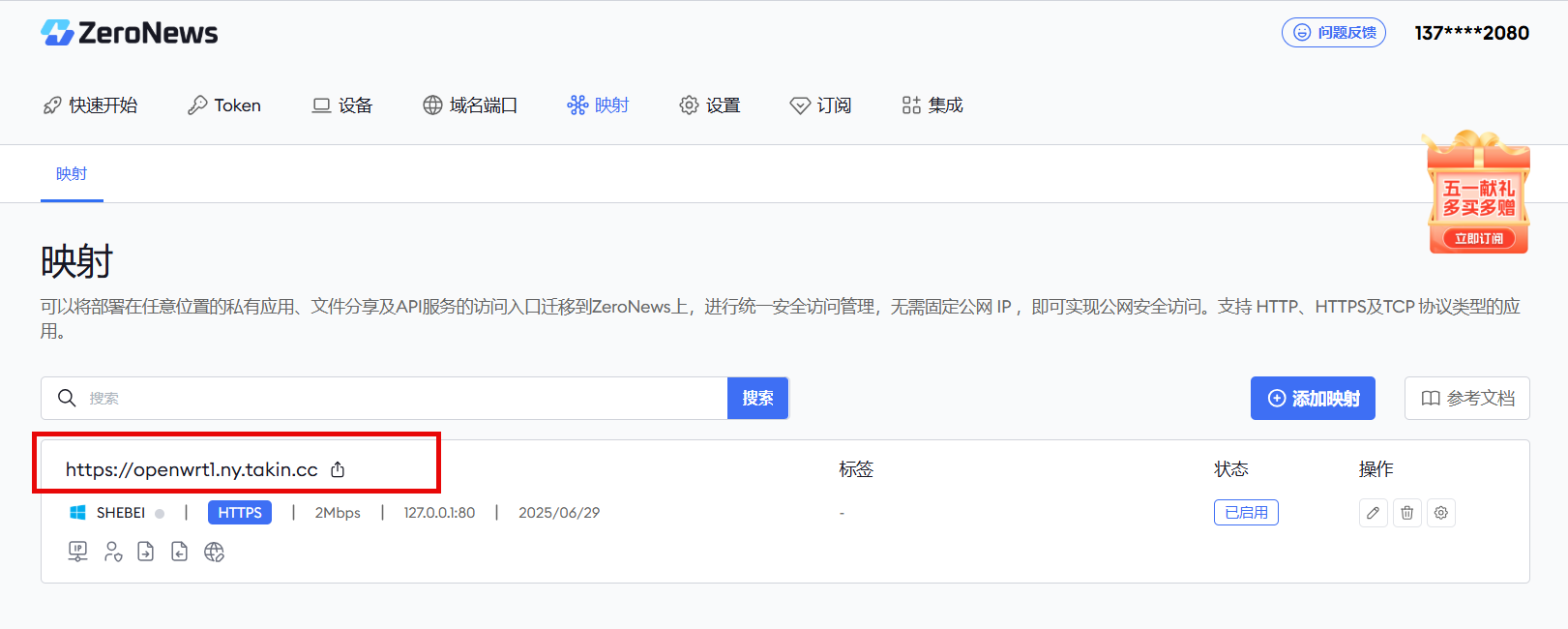This screenshot has width=1568, height=629.
Task: Select 映射 in the top navigation
Action: [x=598, y=105]
